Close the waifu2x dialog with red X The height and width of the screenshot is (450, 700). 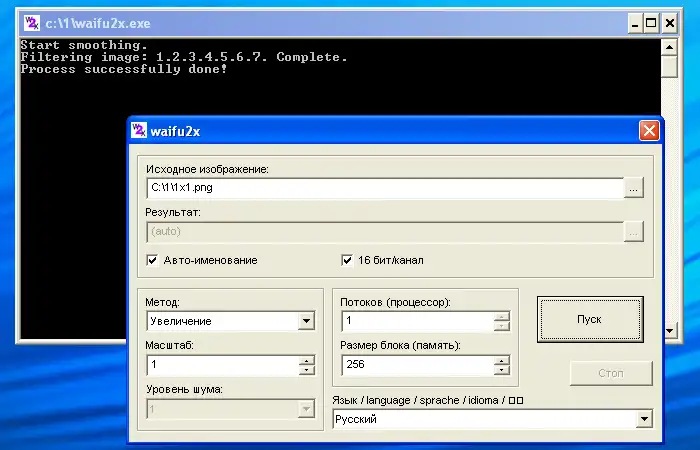coord(649,131)
